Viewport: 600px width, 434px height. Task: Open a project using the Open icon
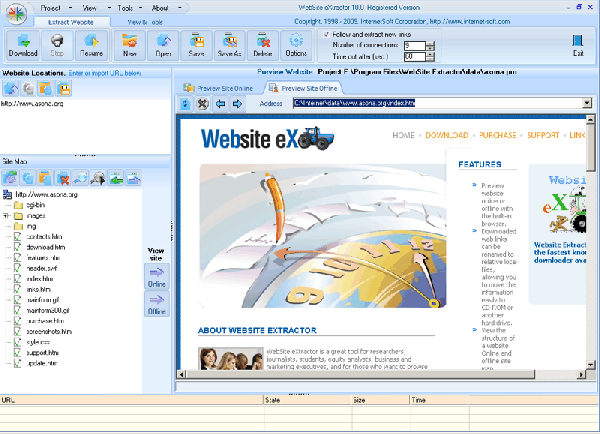[x=163, y=45]
